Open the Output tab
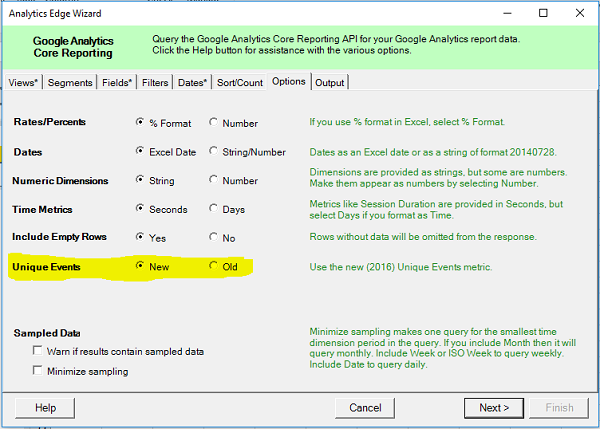 pos(329,82)
